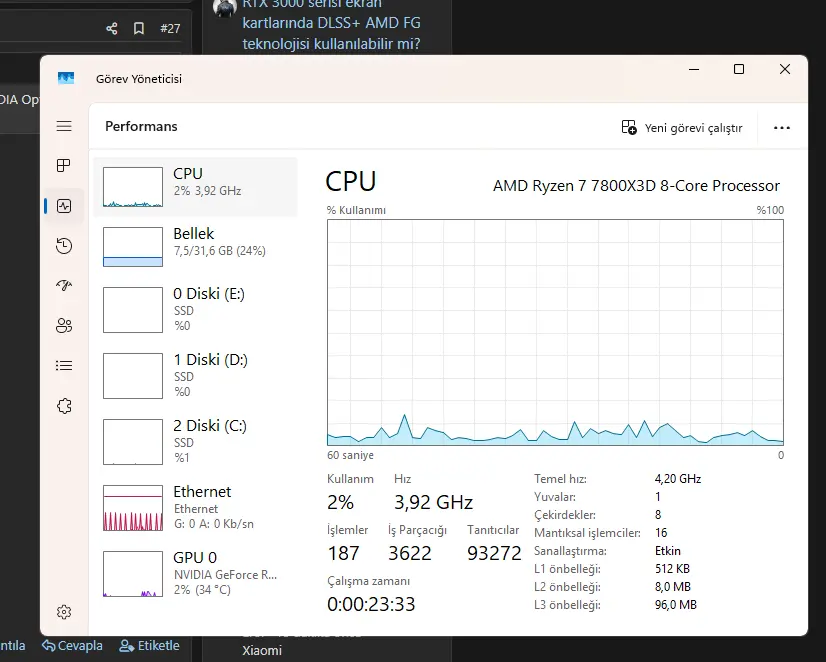Screen dimensions: 826x662
Task: Open forum post number #27 link
Action: click(170, 28)
